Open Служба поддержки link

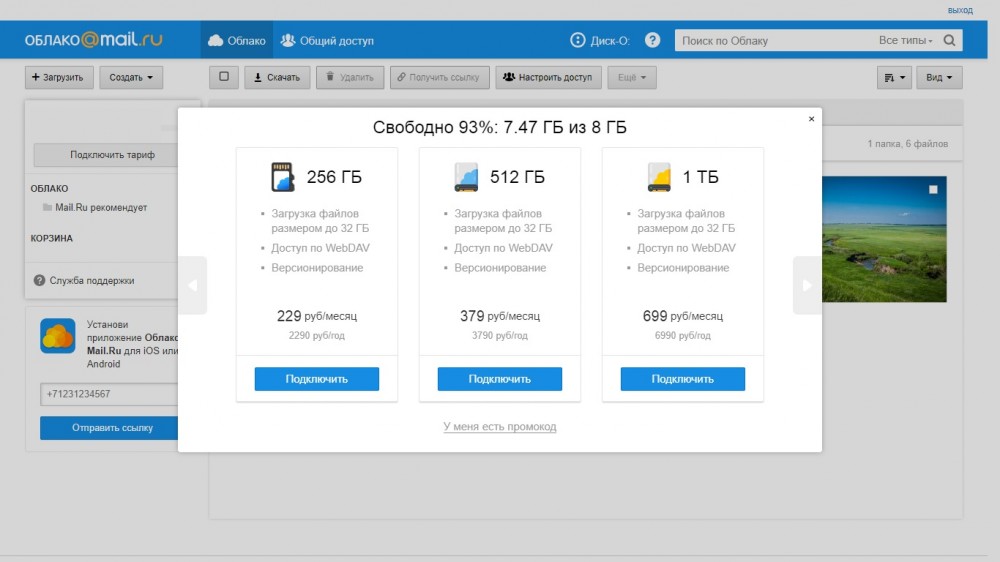tap(84, 281)
